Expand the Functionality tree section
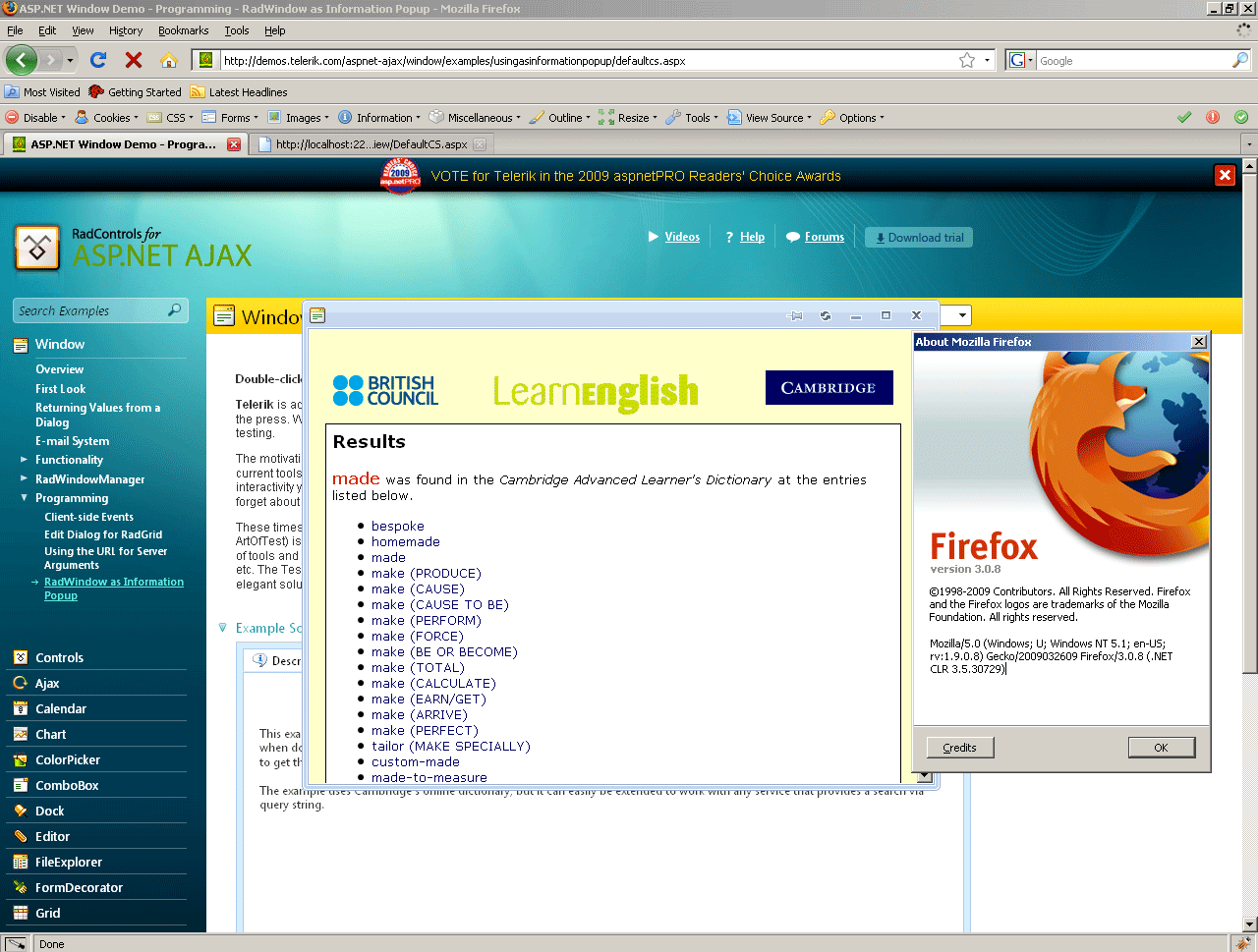 pos(24,459)
